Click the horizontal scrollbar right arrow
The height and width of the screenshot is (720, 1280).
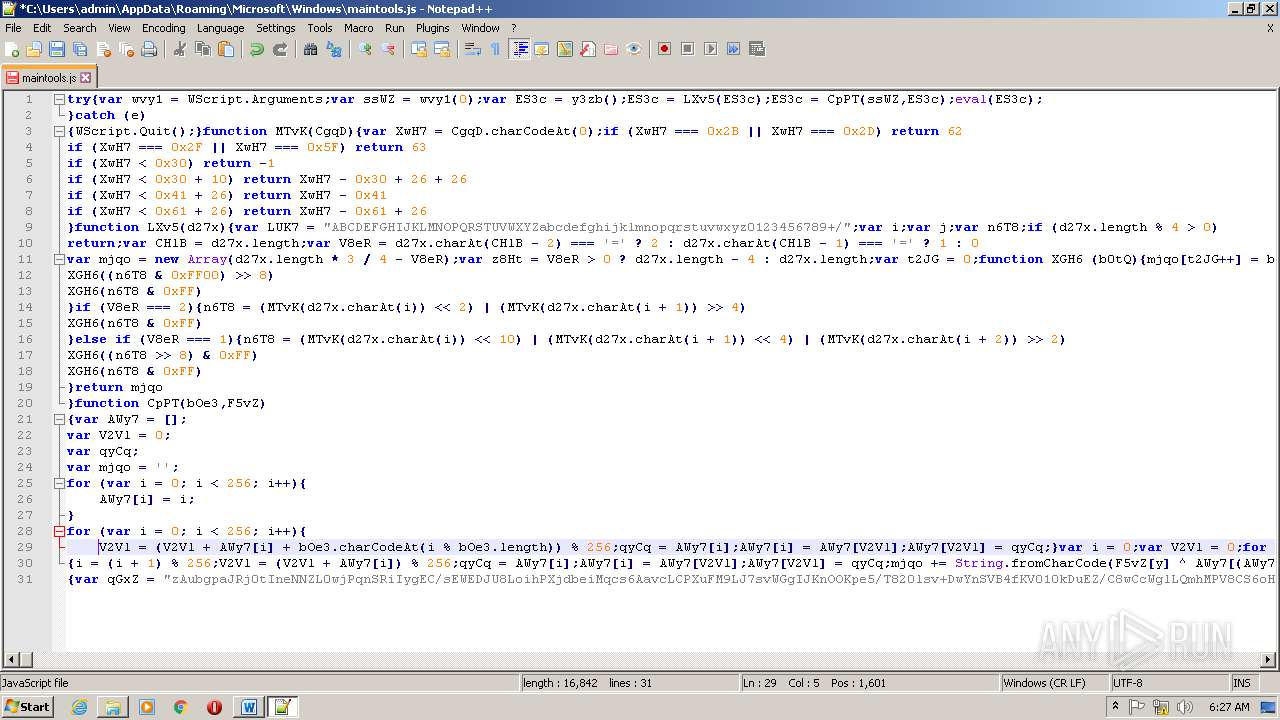(1269, 659)
